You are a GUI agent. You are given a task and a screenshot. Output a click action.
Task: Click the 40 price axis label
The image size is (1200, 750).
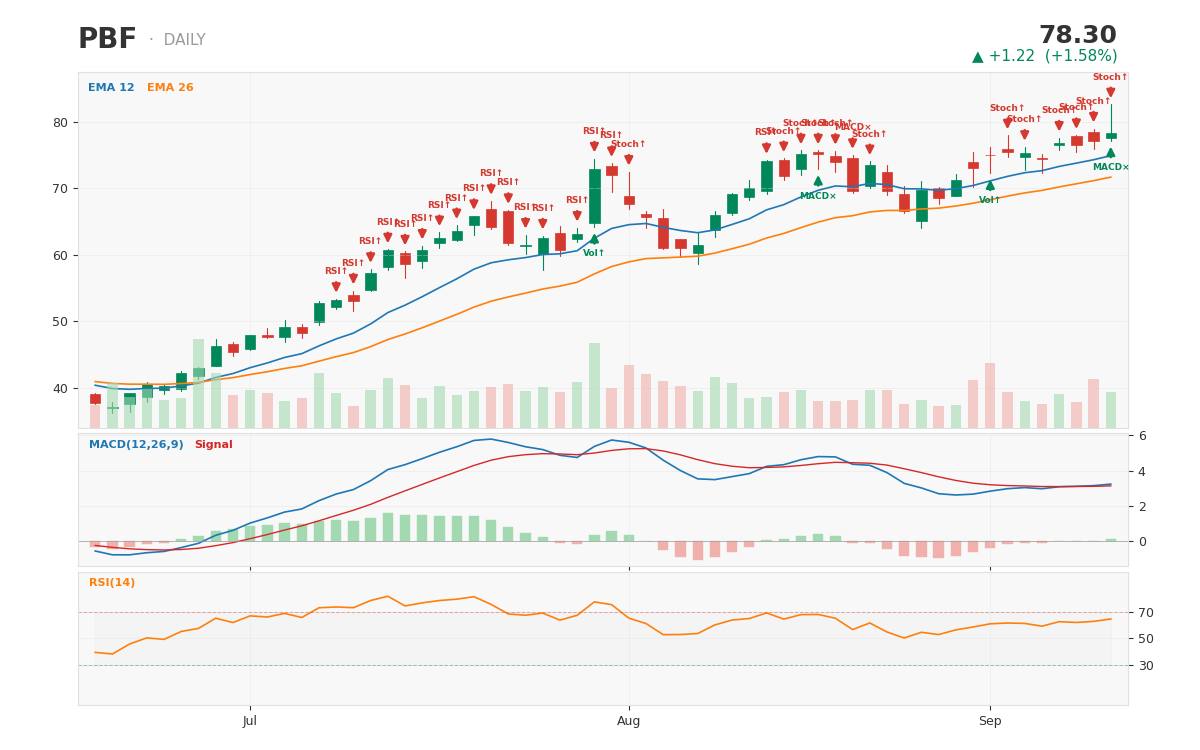(x=61, y=389)
